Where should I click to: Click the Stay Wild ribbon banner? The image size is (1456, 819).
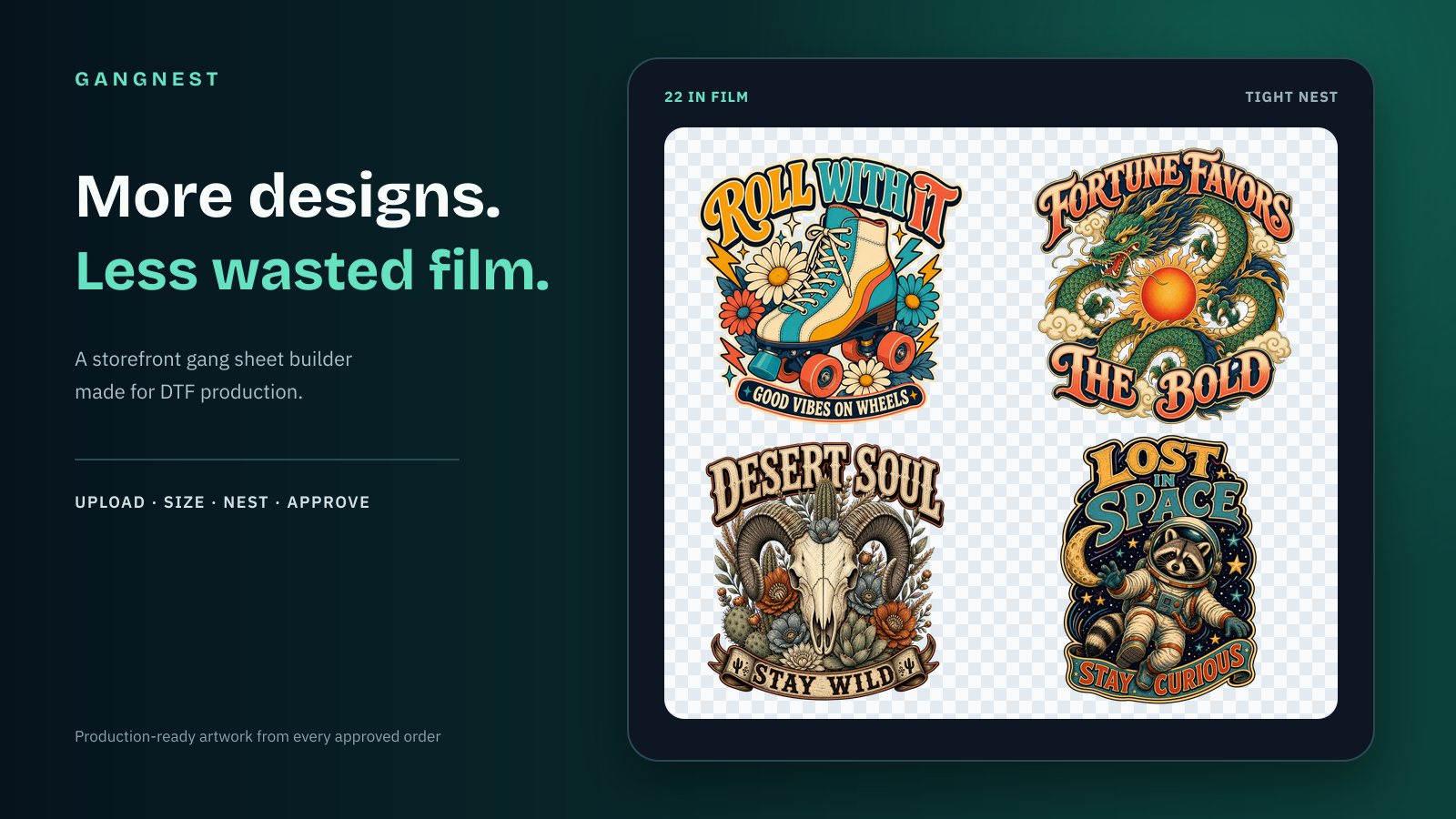pos(824,675)
